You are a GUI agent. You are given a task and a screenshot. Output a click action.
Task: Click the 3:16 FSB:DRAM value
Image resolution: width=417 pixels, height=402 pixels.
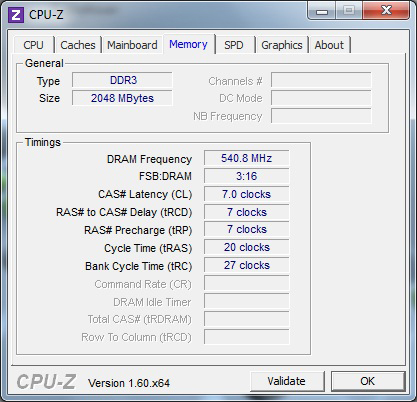247,176
